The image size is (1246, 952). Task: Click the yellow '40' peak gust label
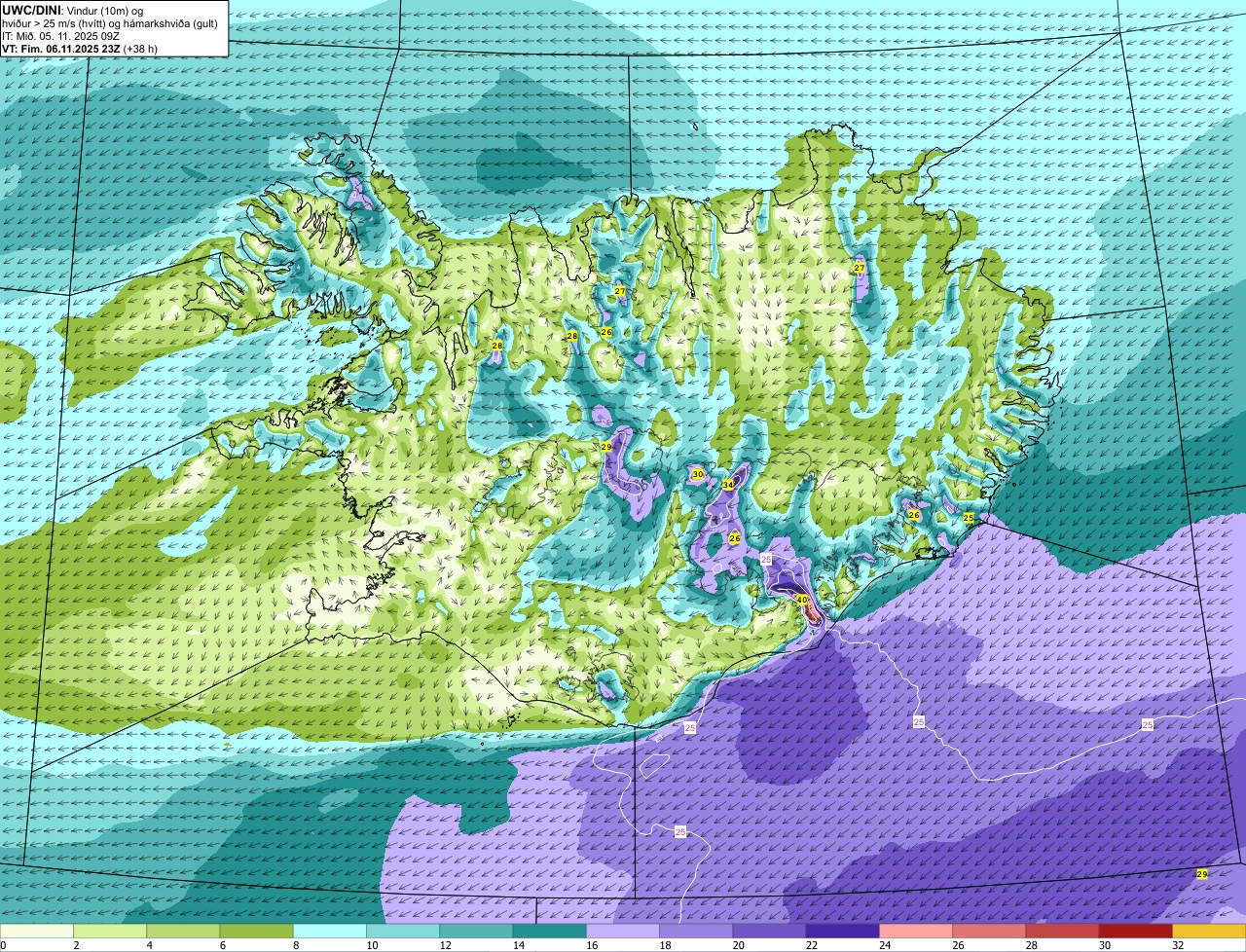coord(802,600)
